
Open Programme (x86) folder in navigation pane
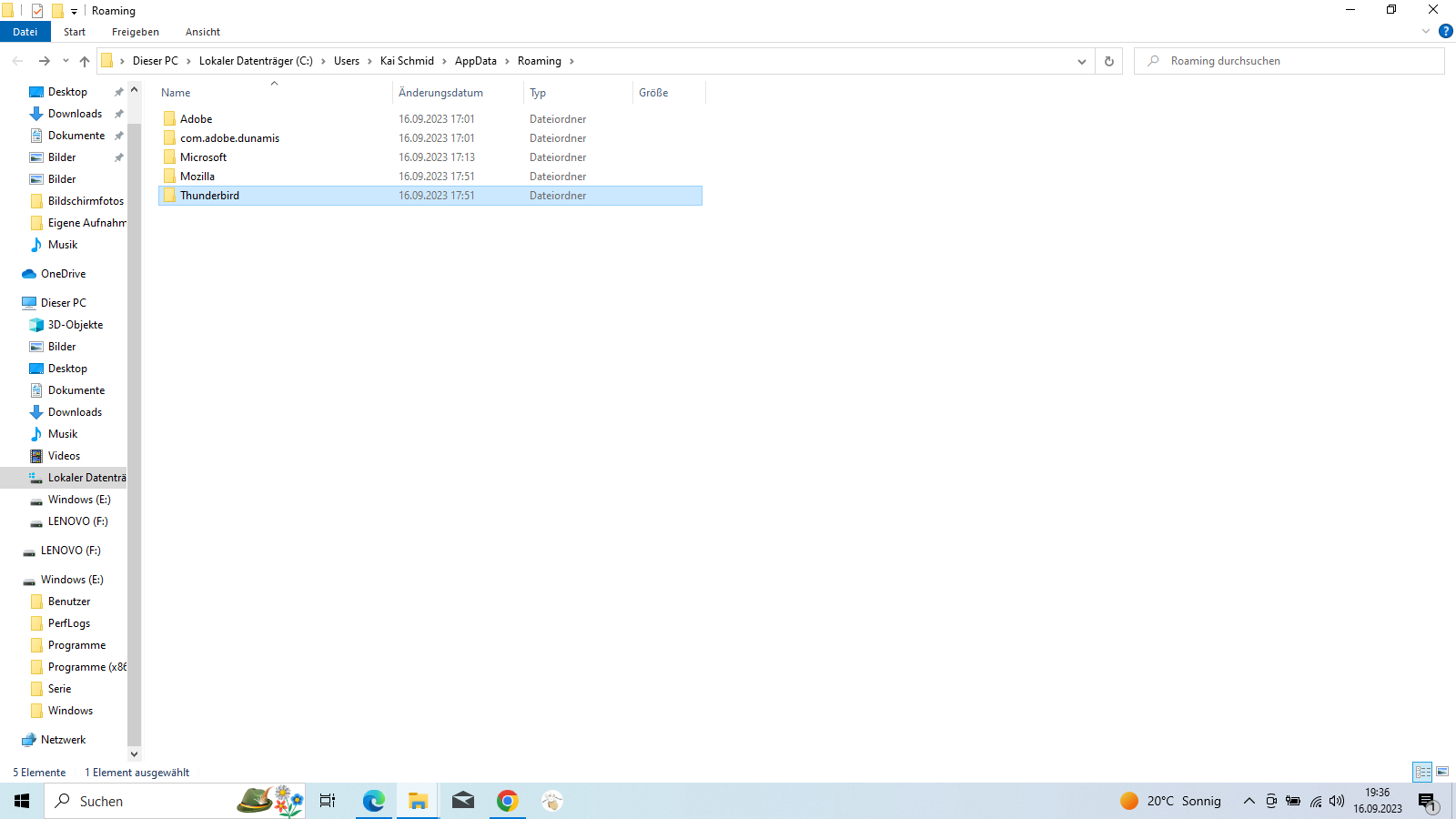(x=86, y=667)
